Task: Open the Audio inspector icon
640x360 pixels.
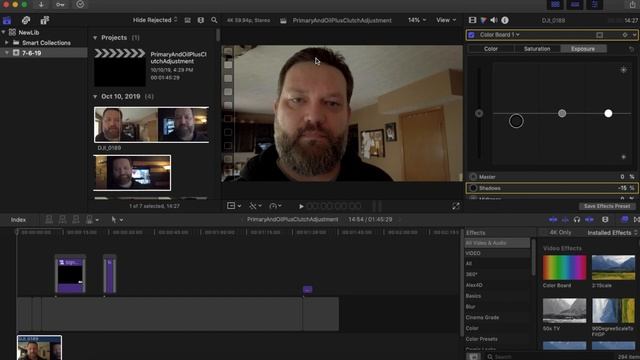Action: 494,20
